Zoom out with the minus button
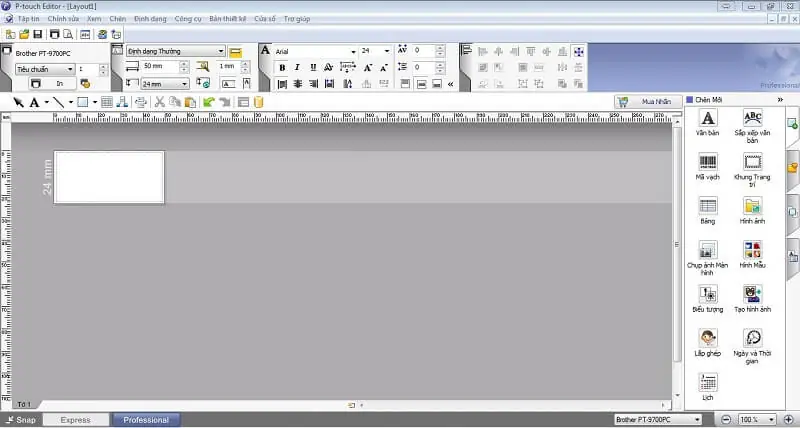The image size is (800, 428). coord(726,419)
